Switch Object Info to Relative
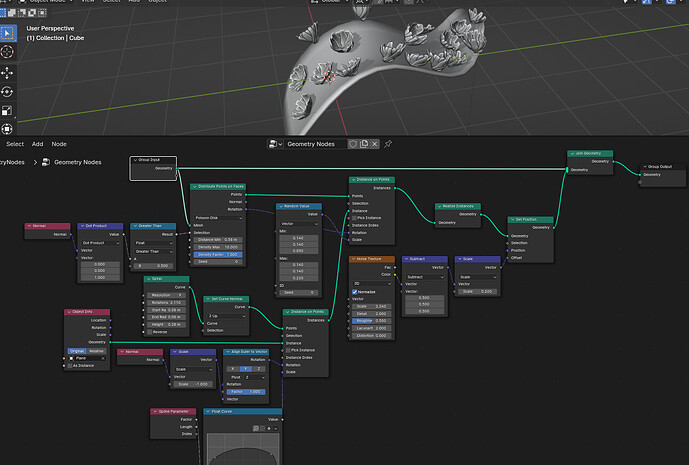This screenshot has width=689, height=465. [96, 351]
